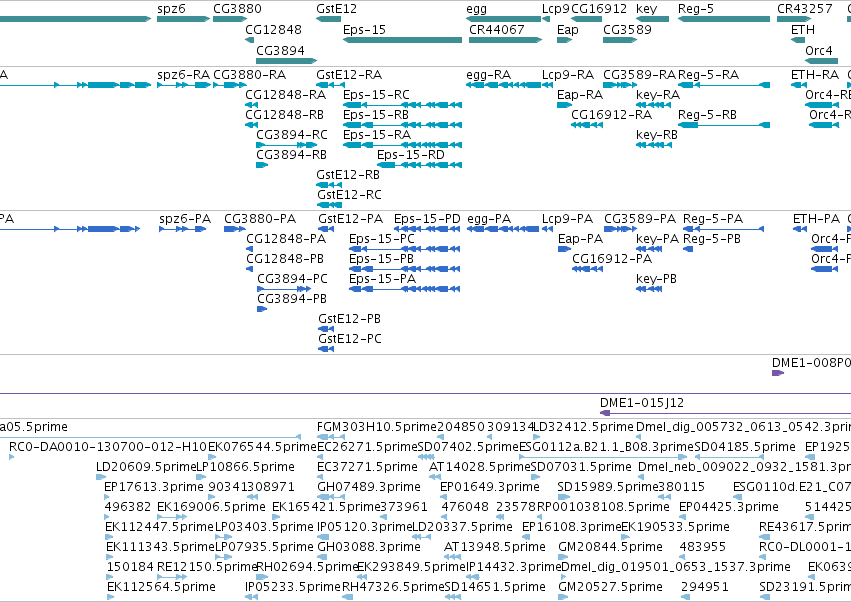The width and height of the screenshot is (851, 602).
Task: Click protein Eap-PA
Action: coord(564,249)
